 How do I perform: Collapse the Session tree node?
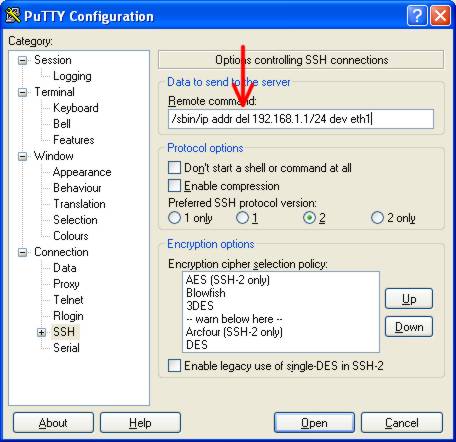click(x=22, y=60)
